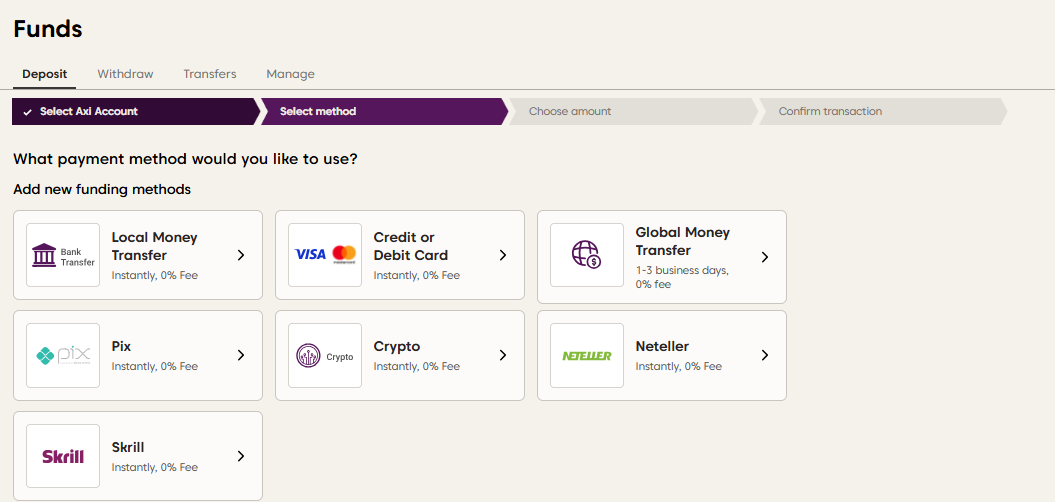Click the Bank Transfer logo icon
The width and height of the screenshot is (1055, 502).
(x=63, y=255)
